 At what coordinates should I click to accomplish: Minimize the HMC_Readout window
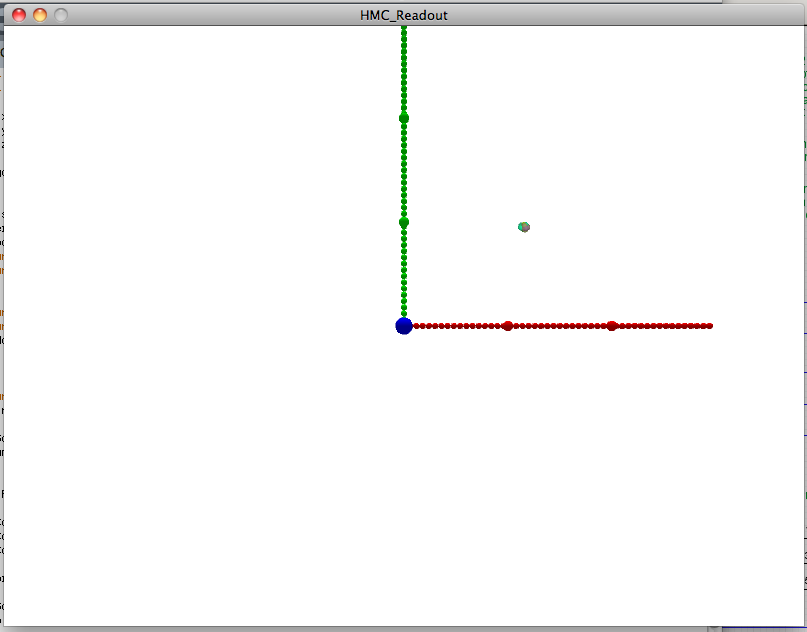pyautogui.click(x=40, y=15)
